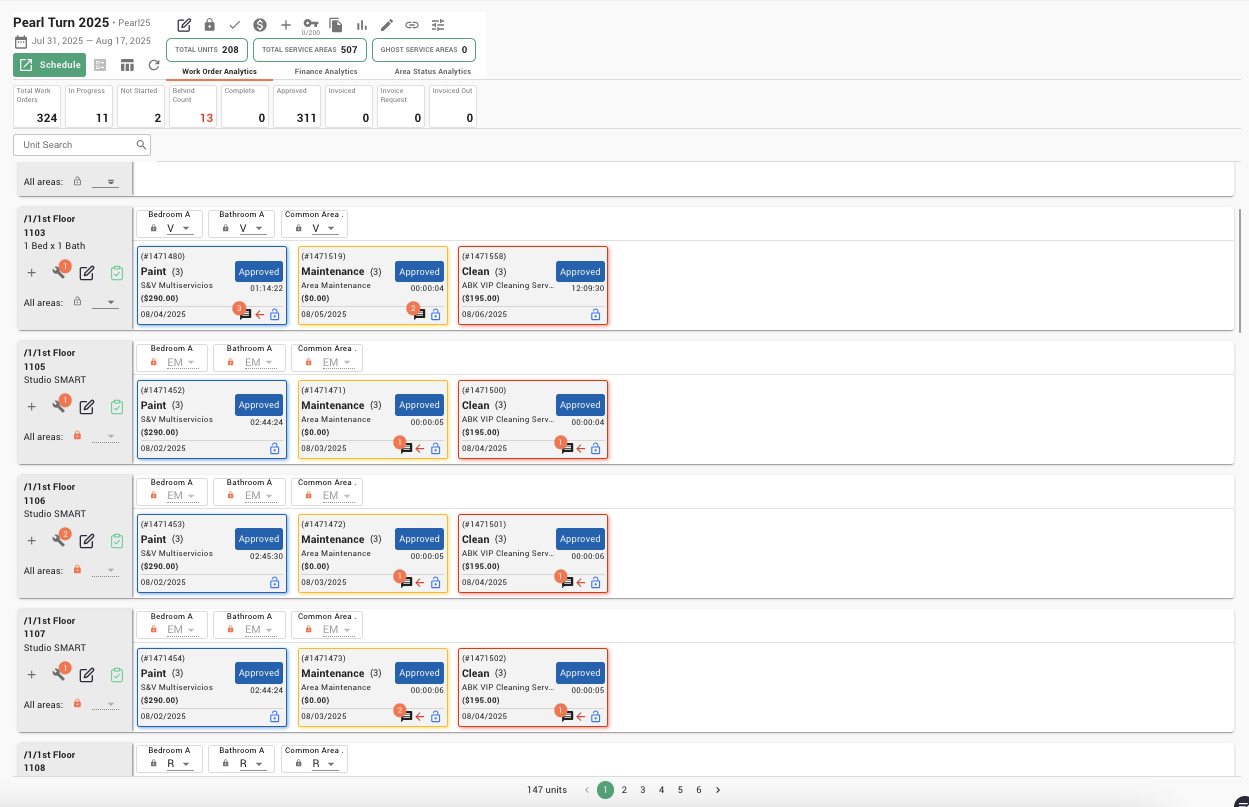The width and height of the screenshot is (1249, 807).
Task: Toggle All areas red lock for unit 1105
Action: click(x=77, y=436)
